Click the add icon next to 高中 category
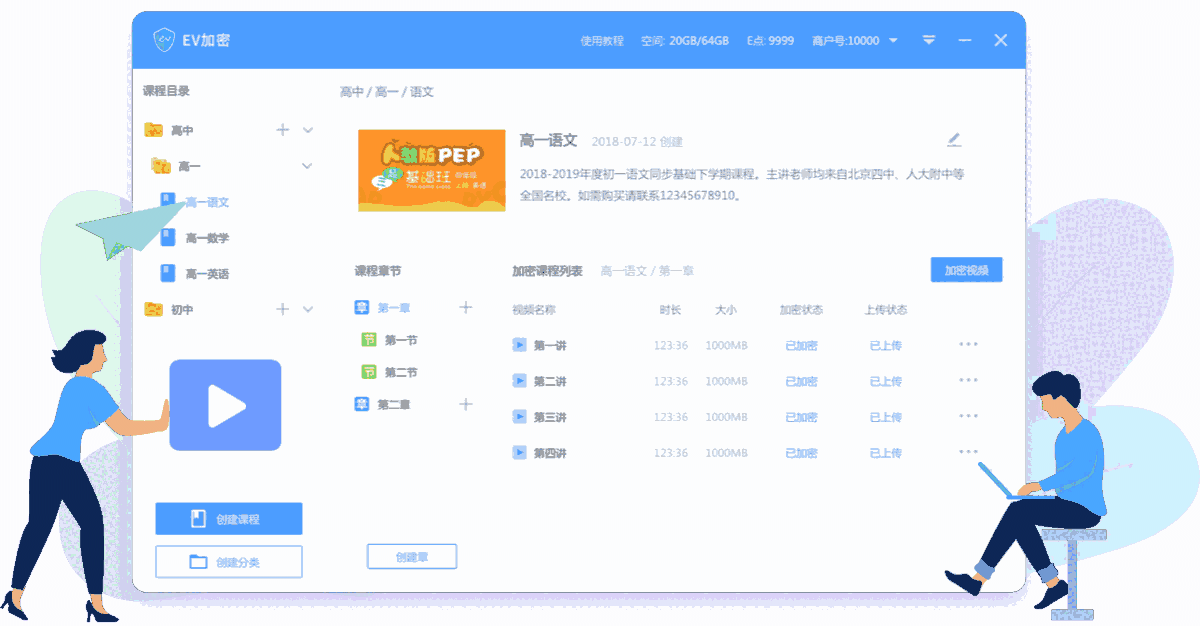The width and height of the screenshot is (1200, 626). (x=281, y=129)
